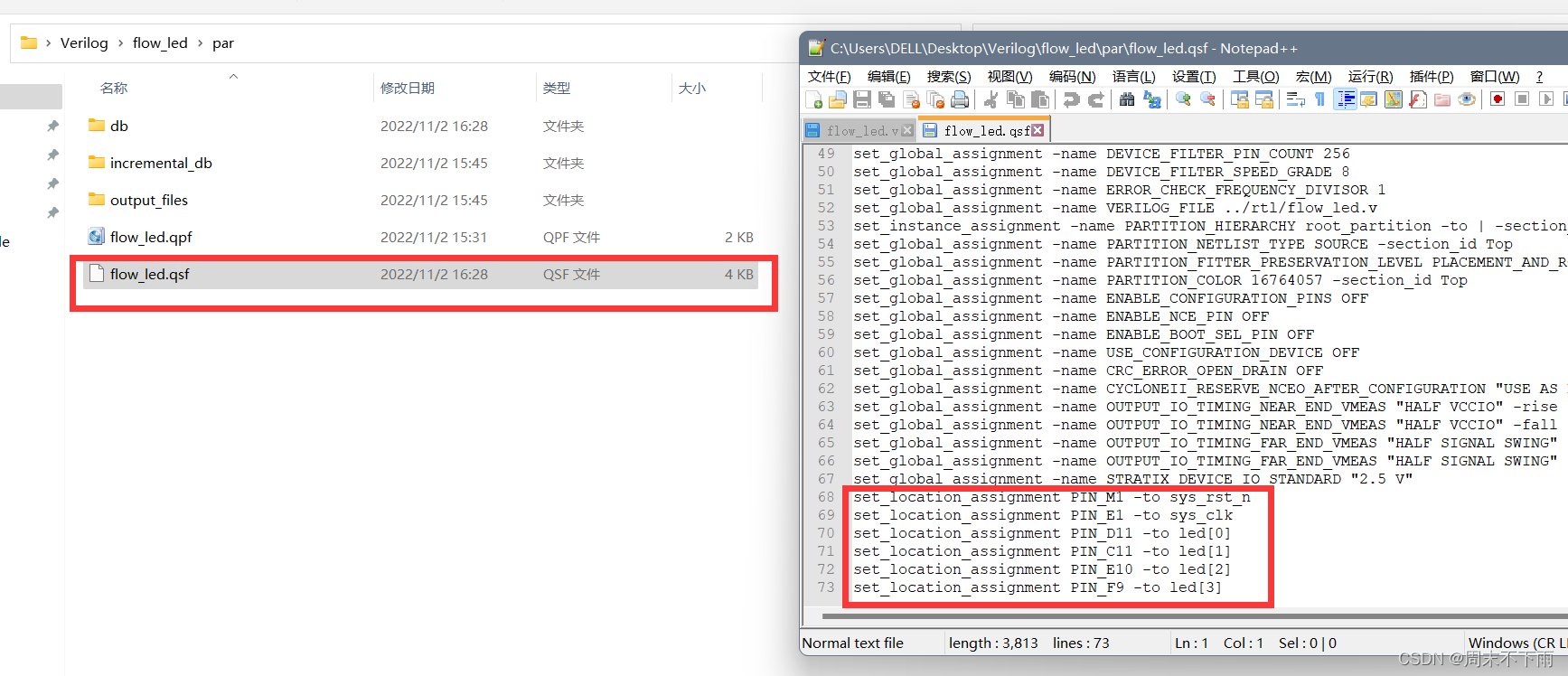Sort Explorer list by 类型 column

point(557,88)
